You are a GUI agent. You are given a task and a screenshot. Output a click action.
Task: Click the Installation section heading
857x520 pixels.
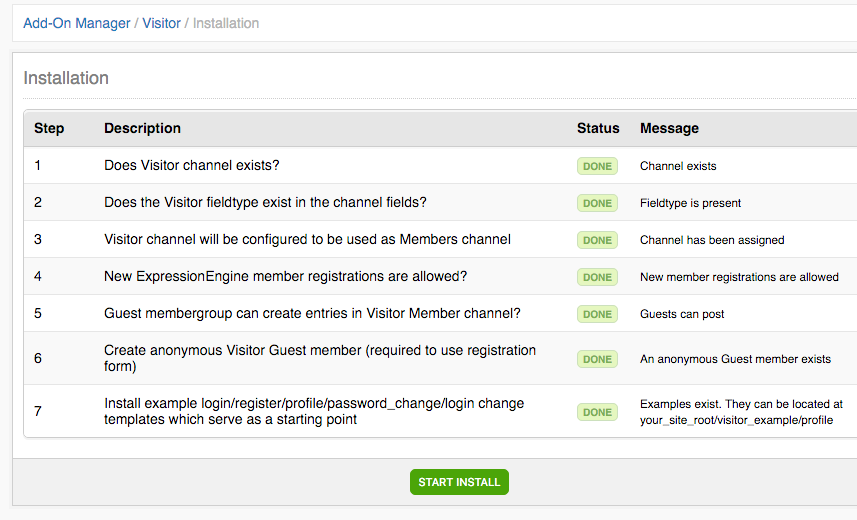pos(66,78)
